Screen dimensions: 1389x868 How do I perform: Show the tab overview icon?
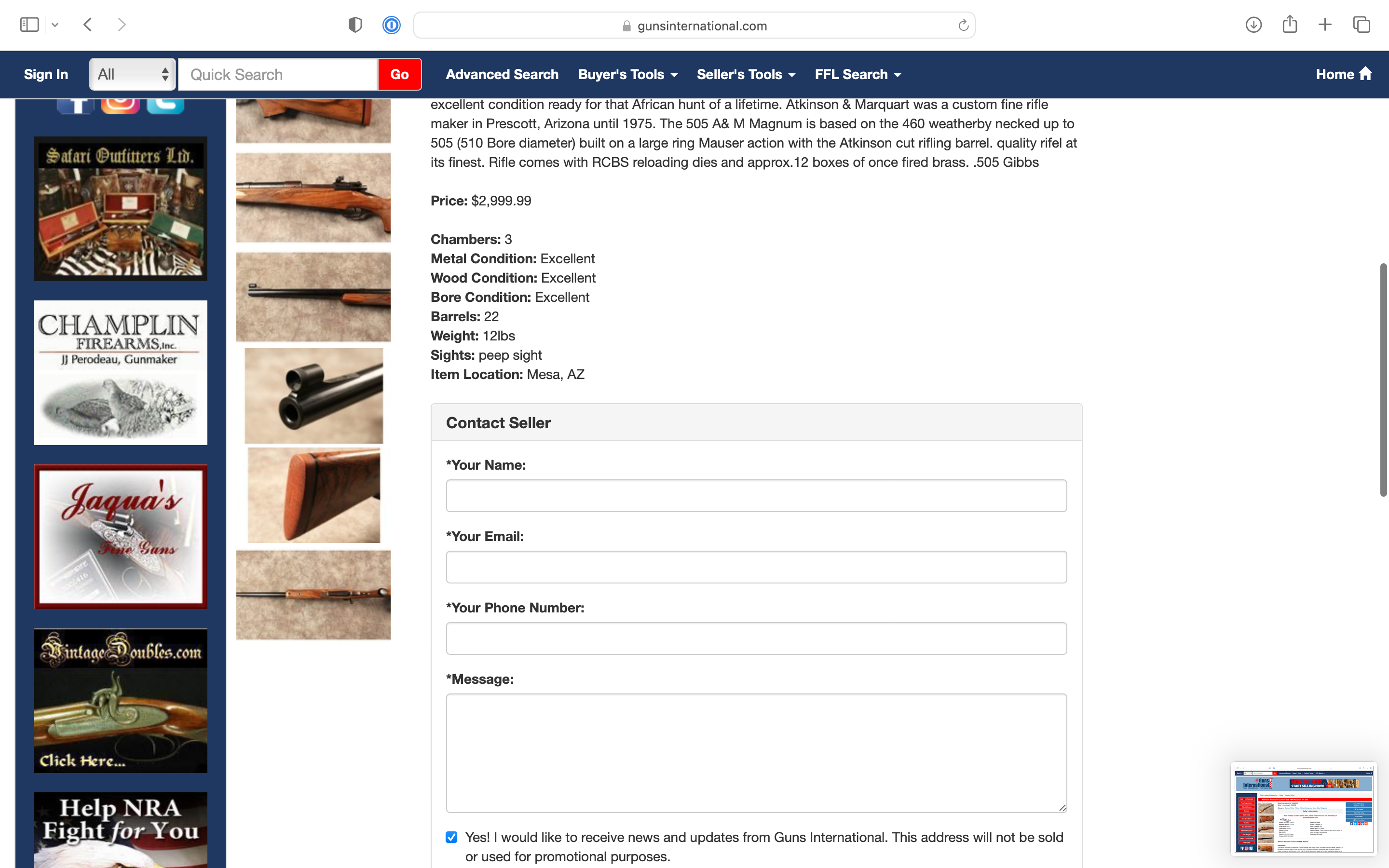(1362, 25)
